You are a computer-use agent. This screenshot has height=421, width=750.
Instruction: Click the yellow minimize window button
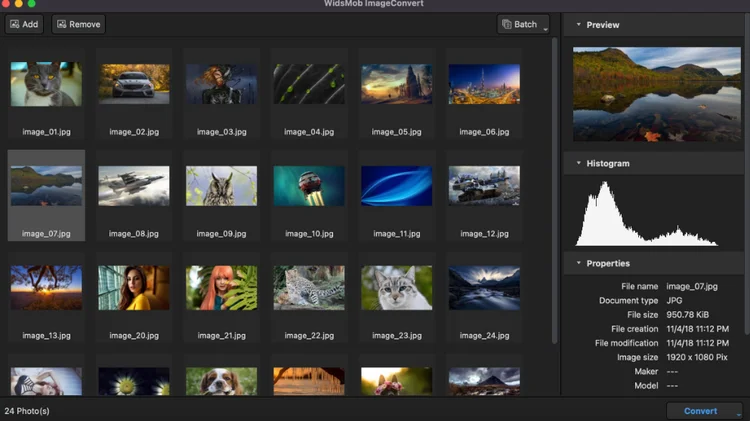[19, 3]
